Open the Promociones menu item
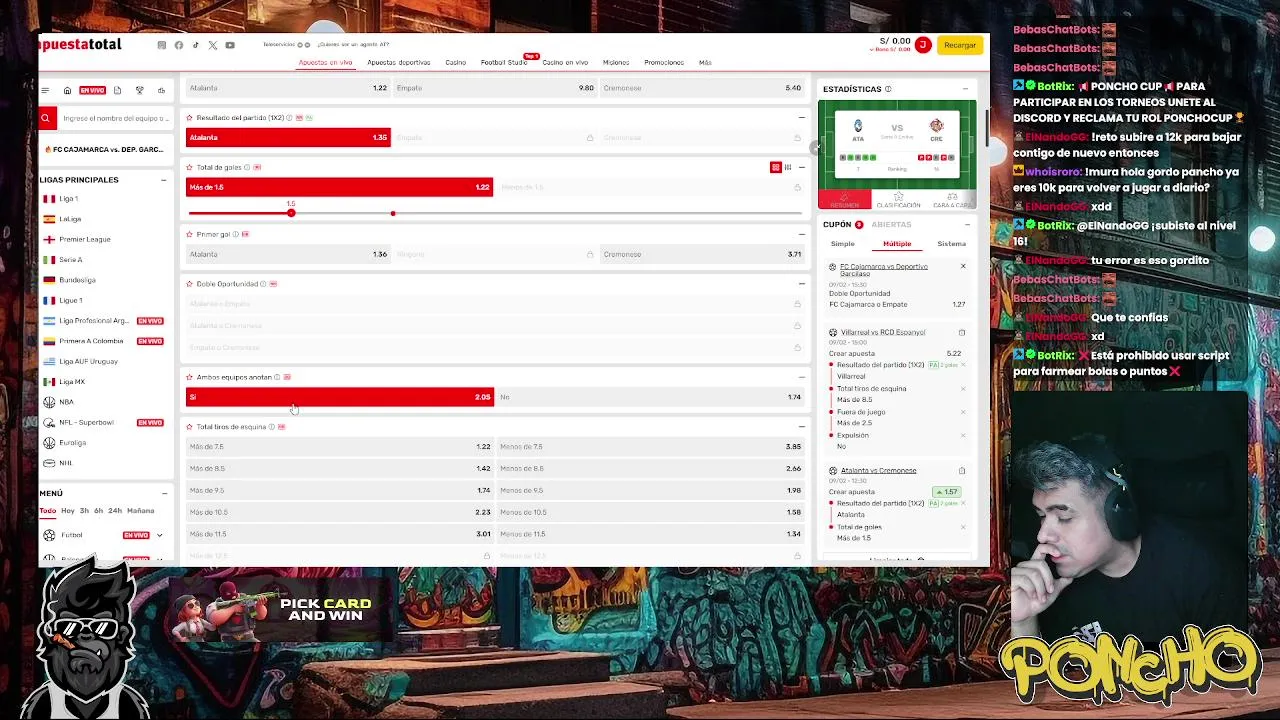 tap(664, 62)
